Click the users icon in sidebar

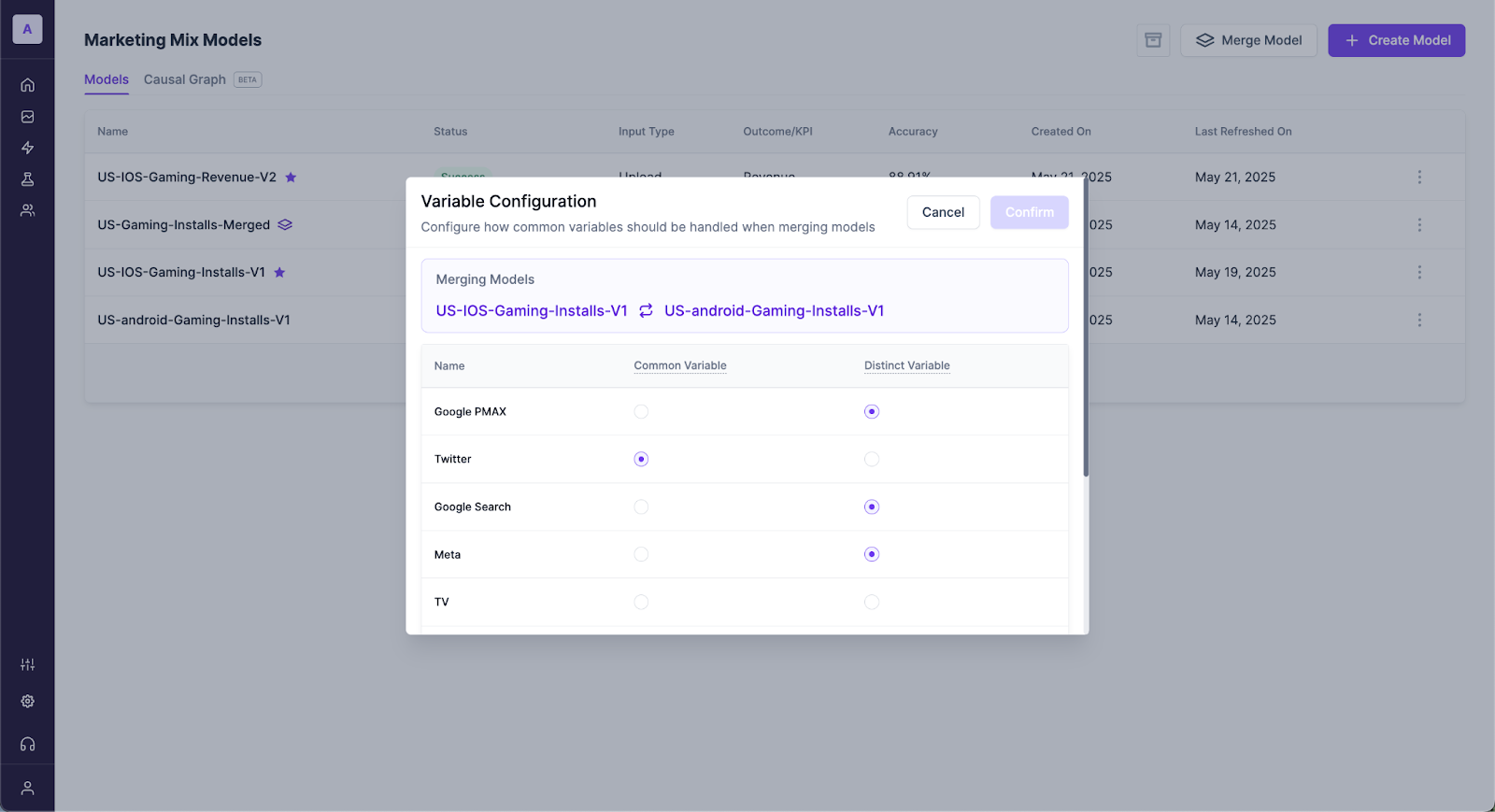pyautogui.click(x=28, y=210)
